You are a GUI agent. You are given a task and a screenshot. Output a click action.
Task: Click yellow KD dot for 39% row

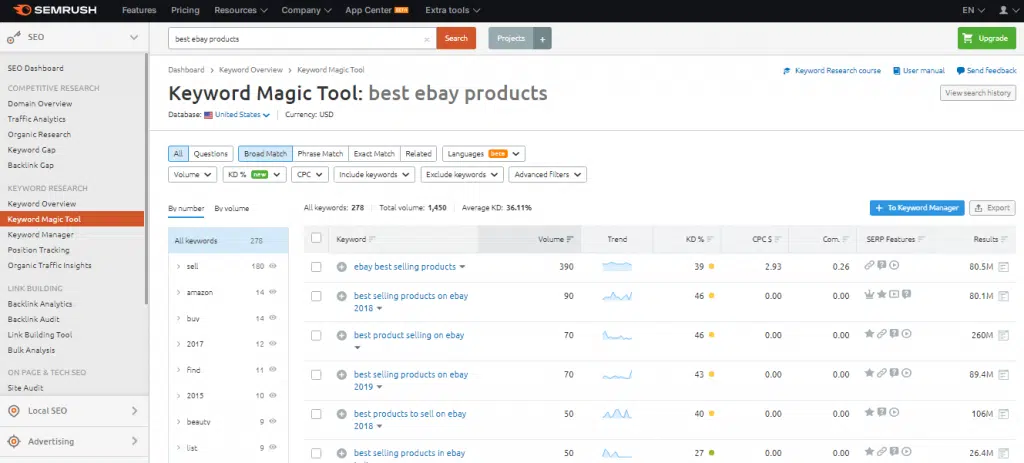(x=711, y=267)
